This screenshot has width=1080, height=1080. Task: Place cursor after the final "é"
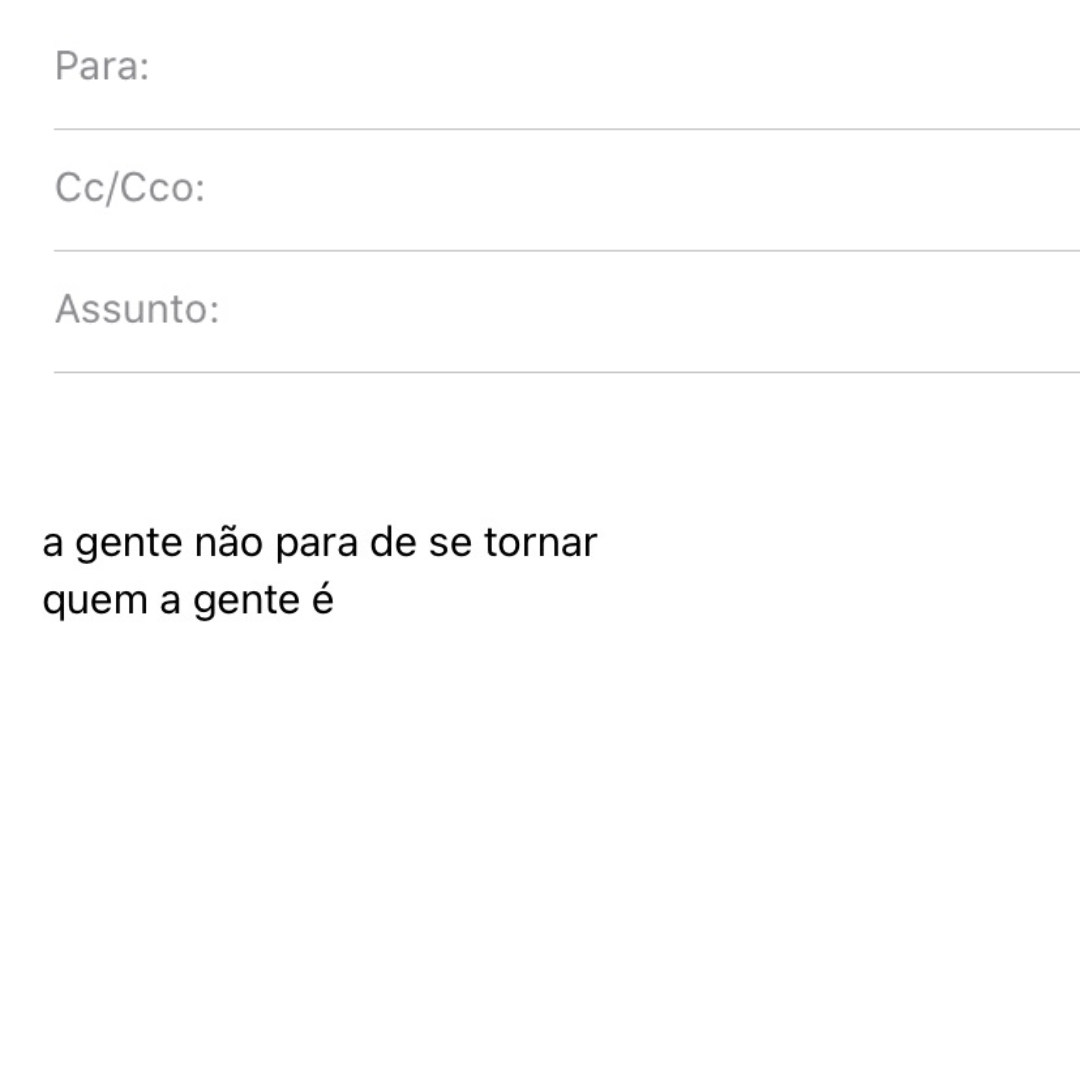point(335,602)
